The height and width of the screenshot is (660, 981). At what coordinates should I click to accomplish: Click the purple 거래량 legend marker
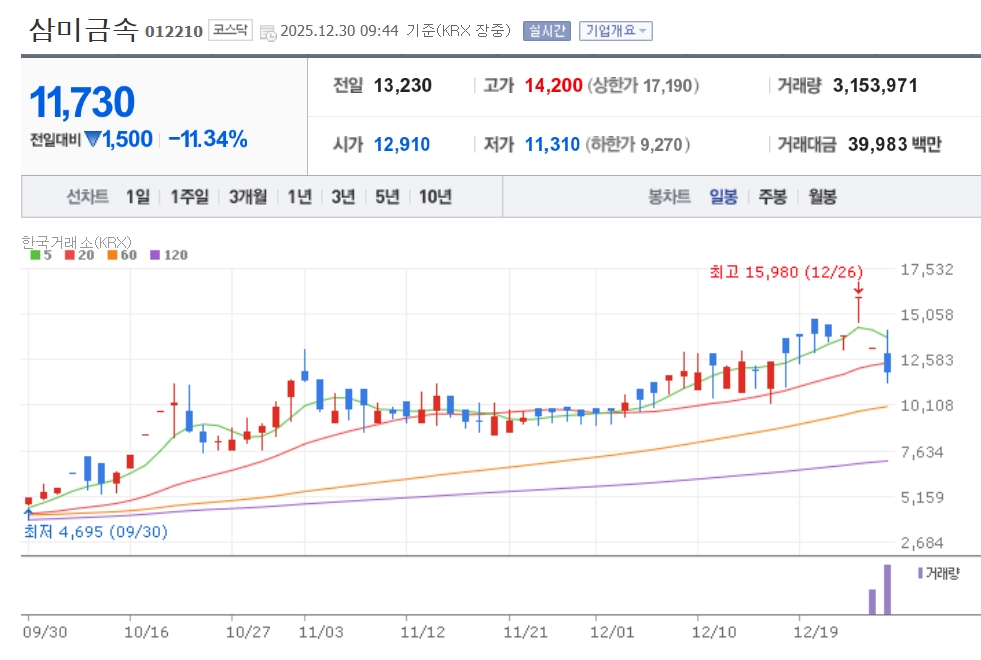920,573
